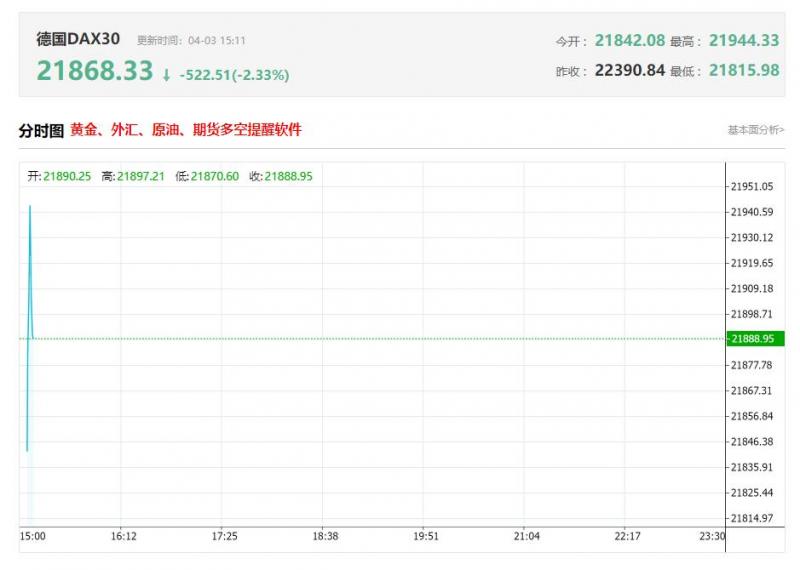Viewport: 800px width, 570px height.
Task: Click the previous close value 22390.84
Action: (630, 70)
